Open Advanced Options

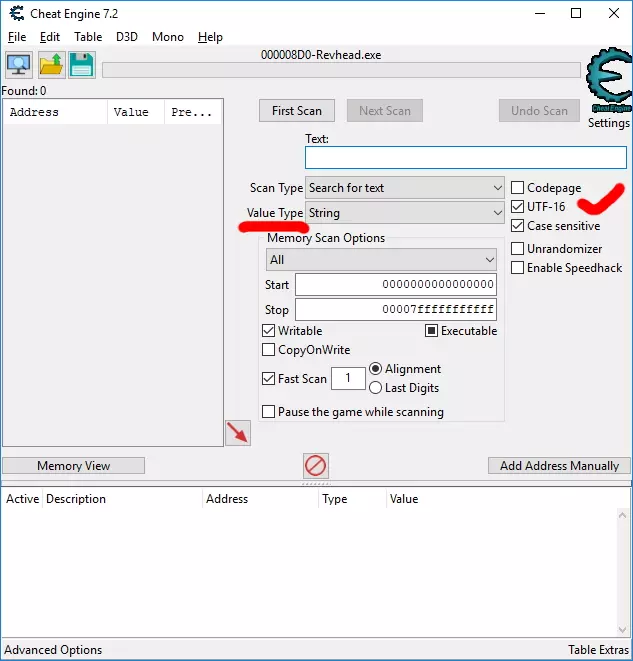click(x=53, y=650)
